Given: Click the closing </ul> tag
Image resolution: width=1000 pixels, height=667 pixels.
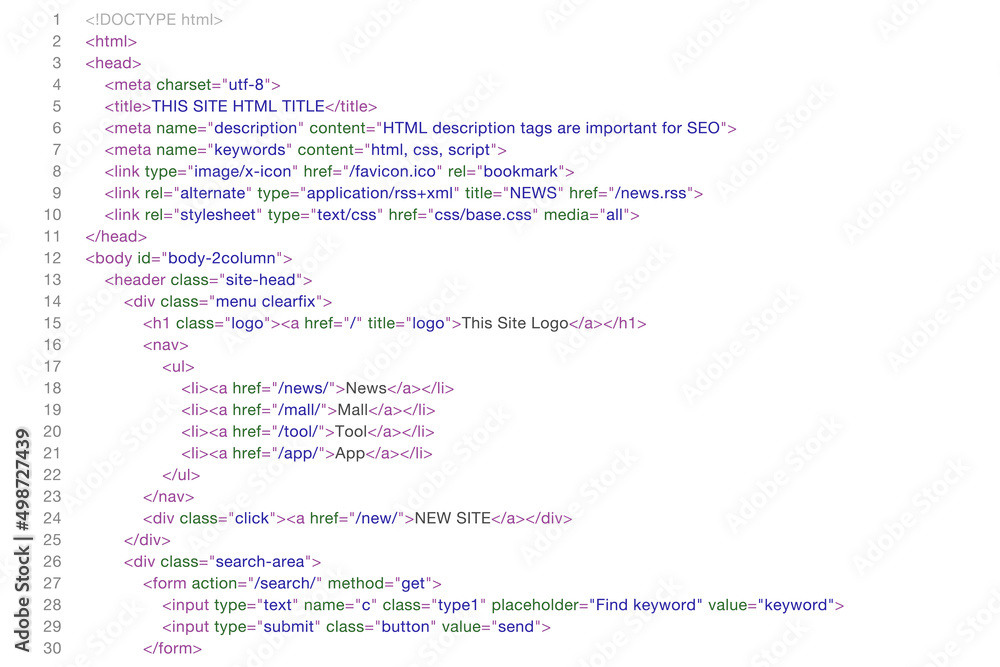Looking at the screenshot, I should pyautogui.click(x=181, y=475).
